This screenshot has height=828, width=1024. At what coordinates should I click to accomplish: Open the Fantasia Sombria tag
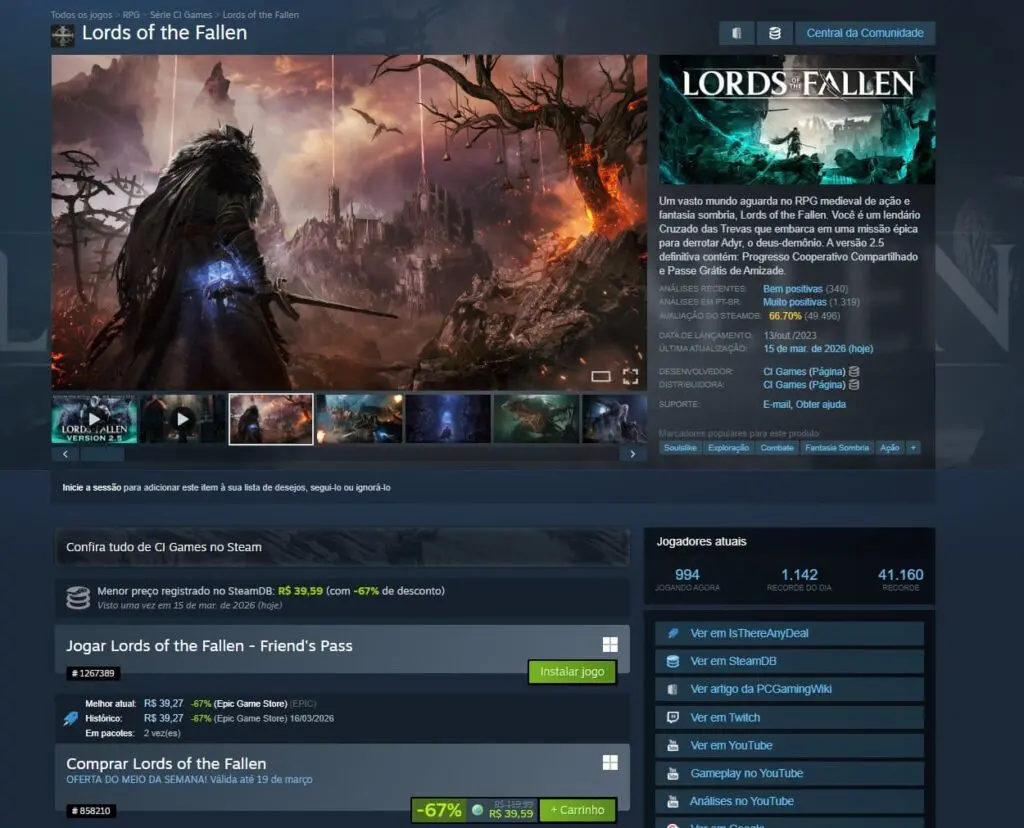pos(838,448)
